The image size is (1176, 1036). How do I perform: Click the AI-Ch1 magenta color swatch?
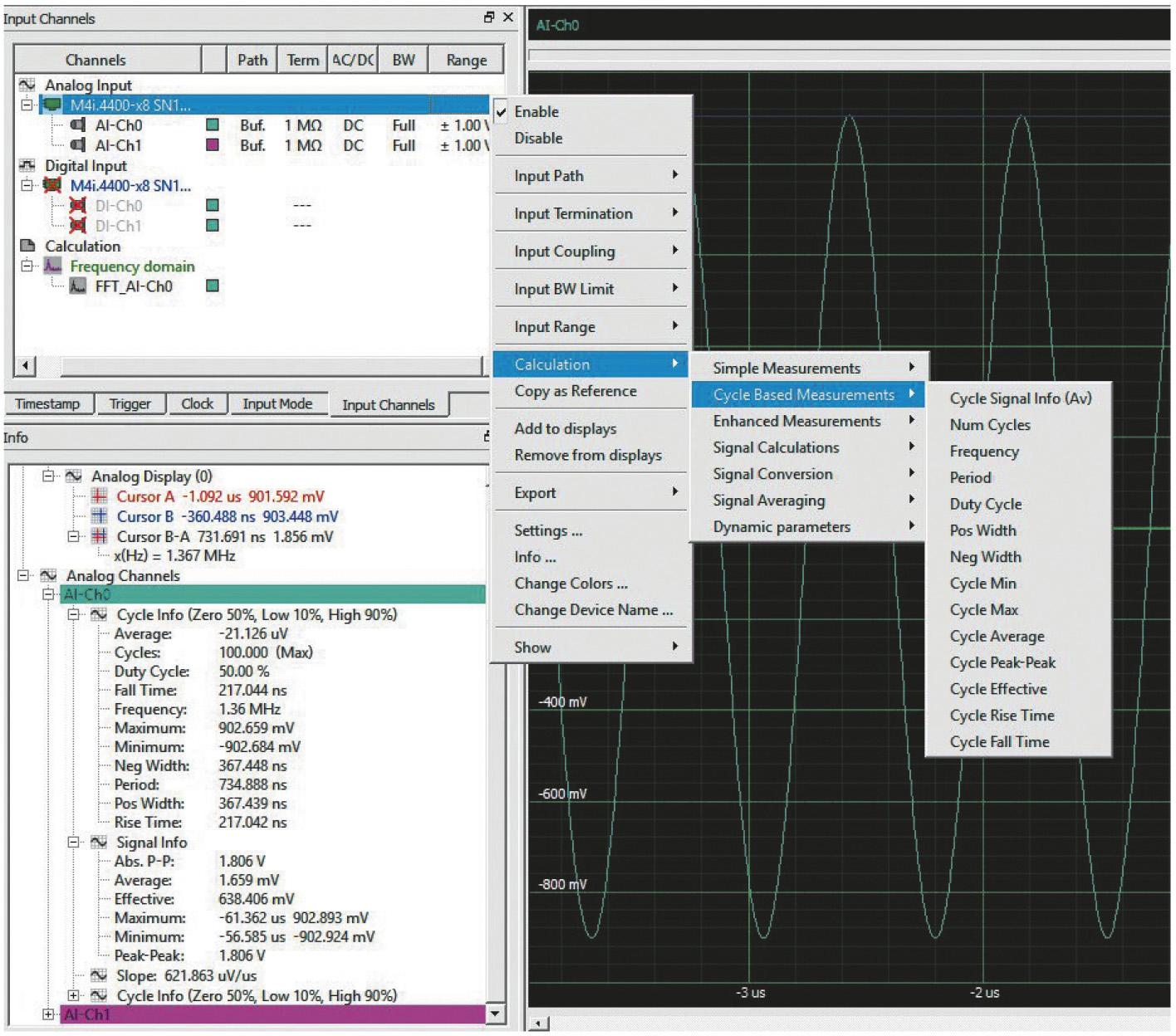pyautogui.click(x=213, y=144)
